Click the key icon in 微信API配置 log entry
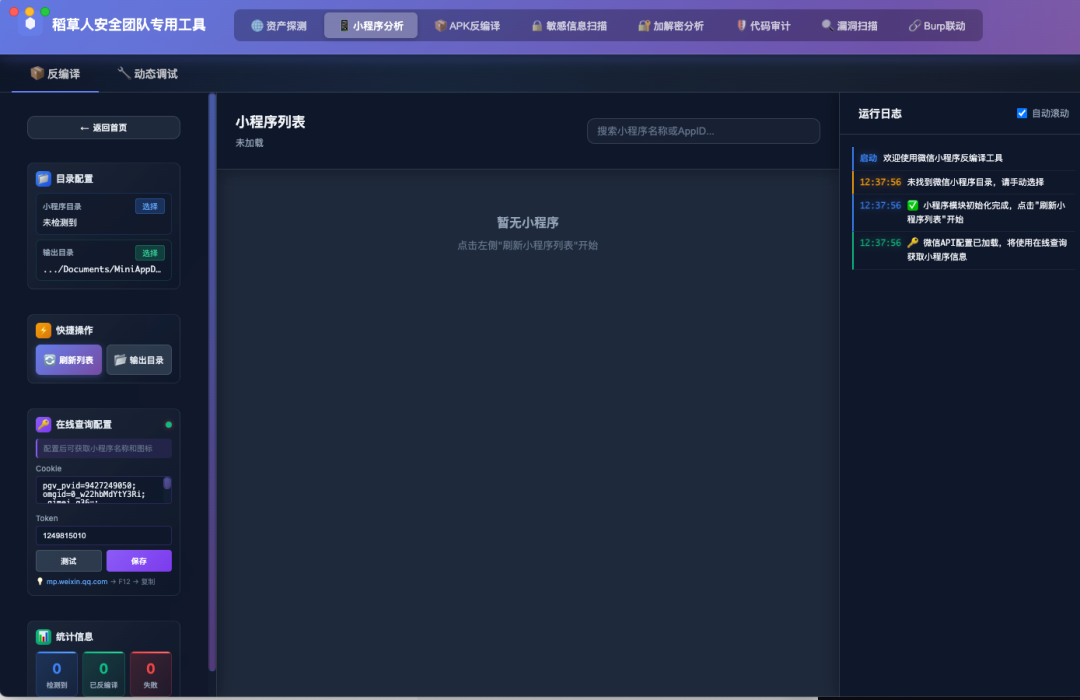 pos(913,243)
